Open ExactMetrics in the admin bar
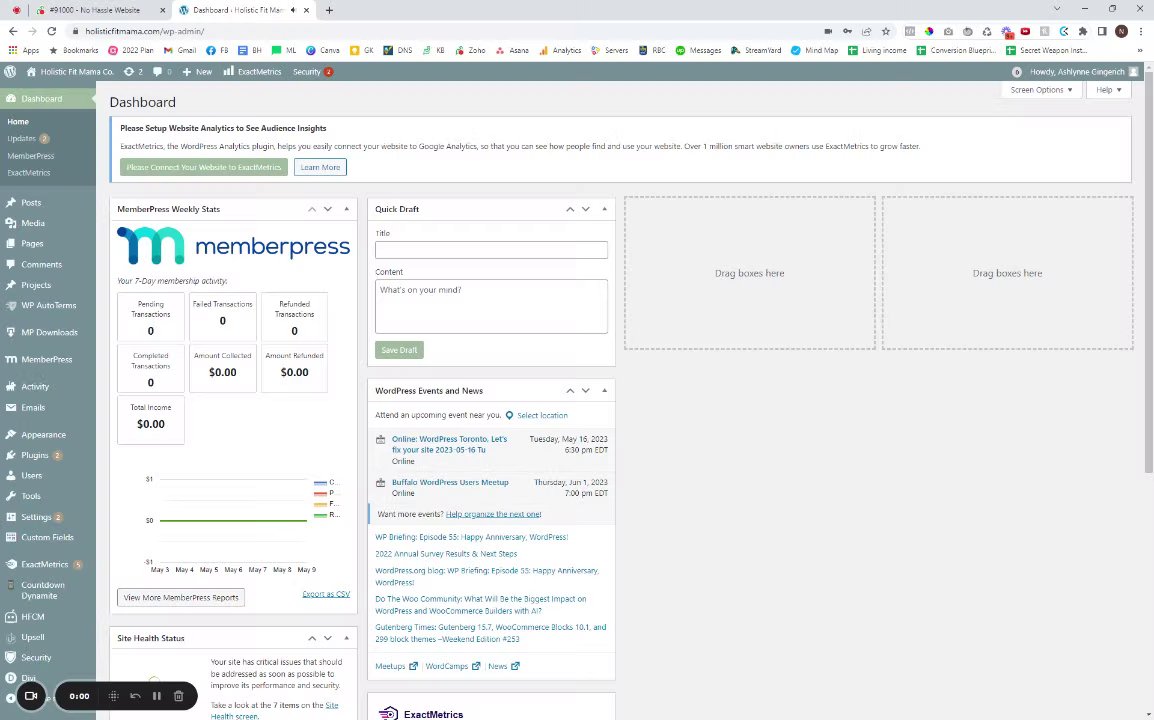The width and height of the screenshot is (1154, 720). click(252, 71)
